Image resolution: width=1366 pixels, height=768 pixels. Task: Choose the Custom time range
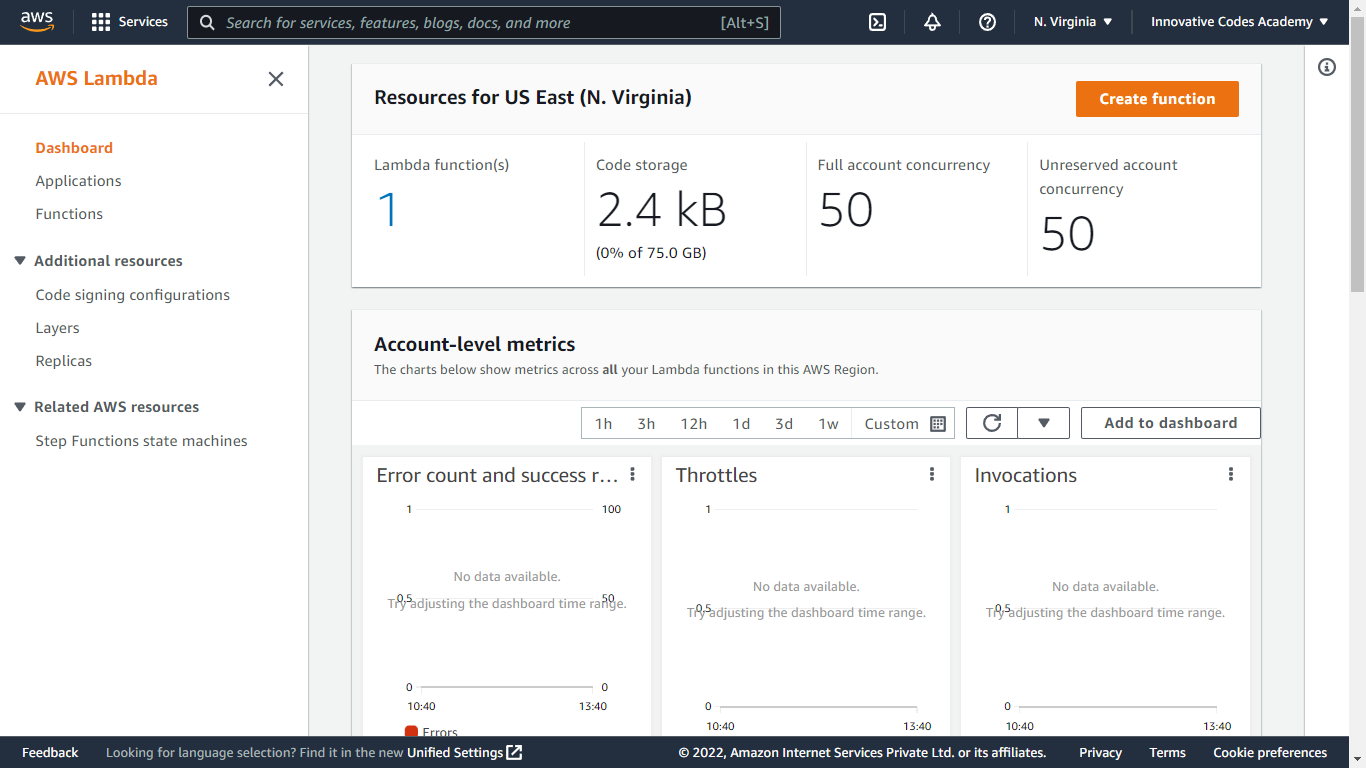(x=891, y=423)
